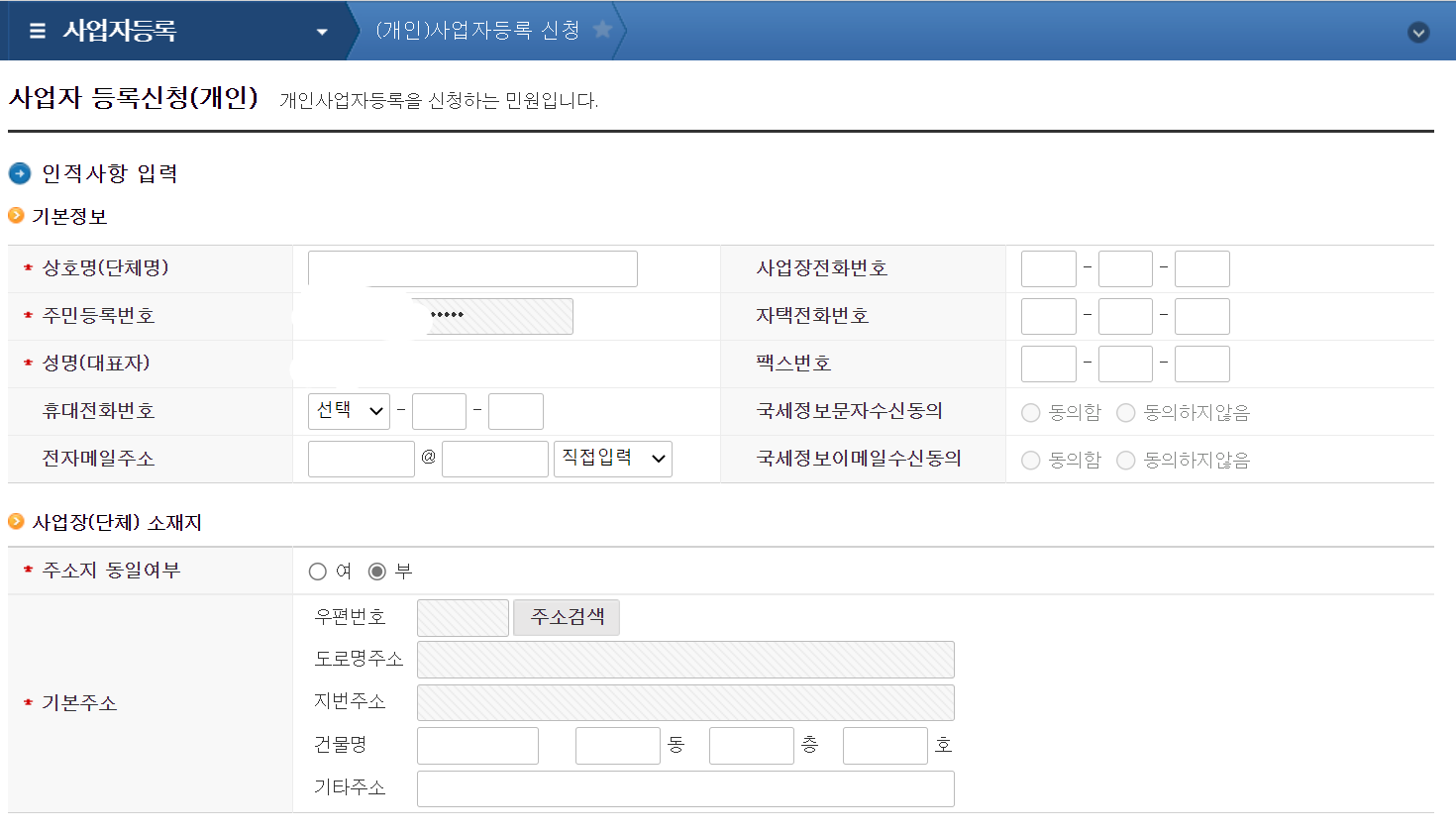Viewport: 1456px width, 833px height.
Task: Expand the 사업자등록 menu dropdown arrow
Action: (x=322, y=31)
